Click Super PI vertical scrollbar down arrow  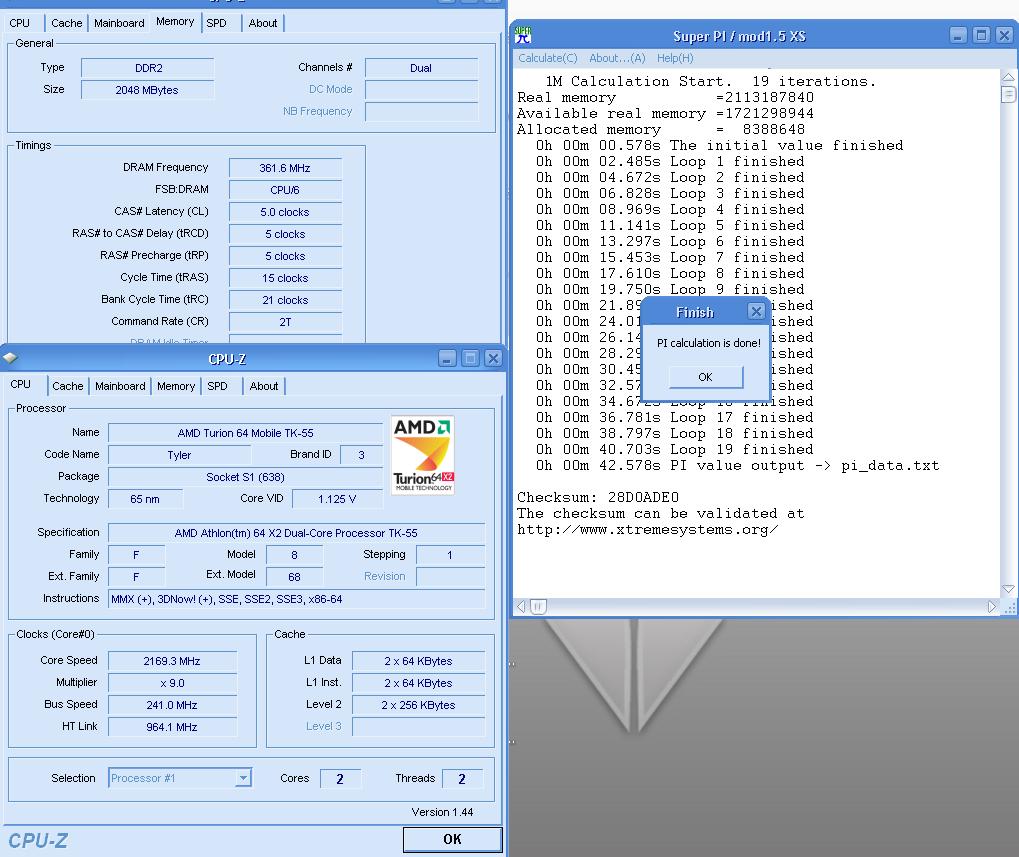1008,589
